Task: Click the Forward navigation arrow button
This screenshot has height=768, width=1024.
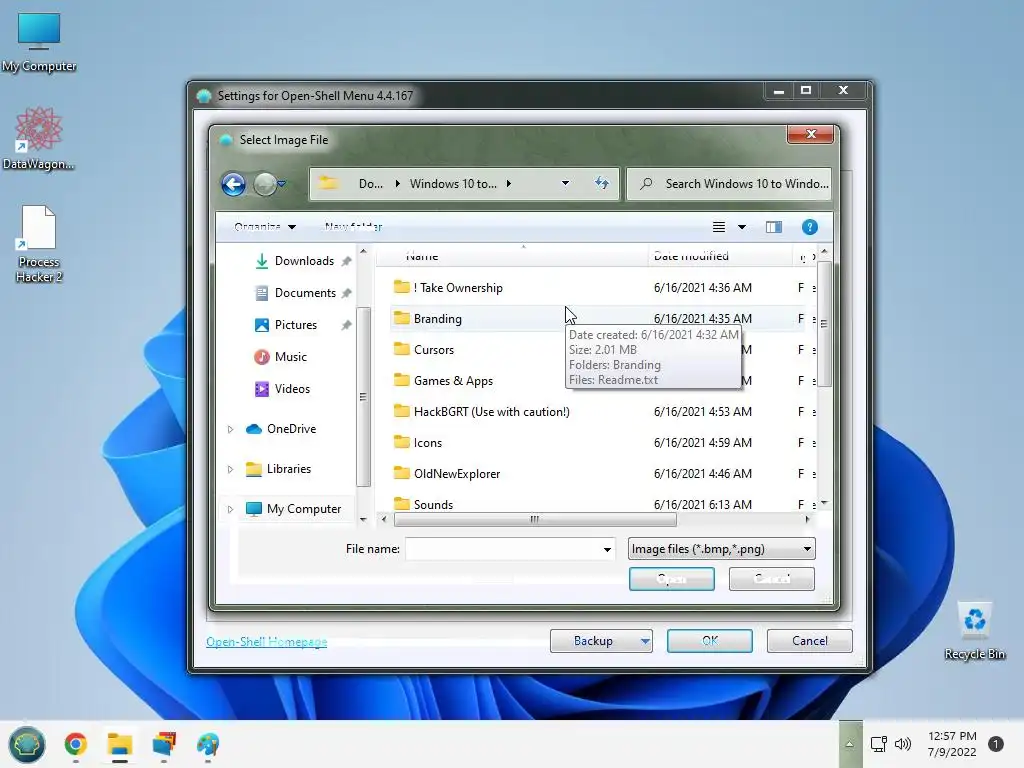Action: coord(264,184)
